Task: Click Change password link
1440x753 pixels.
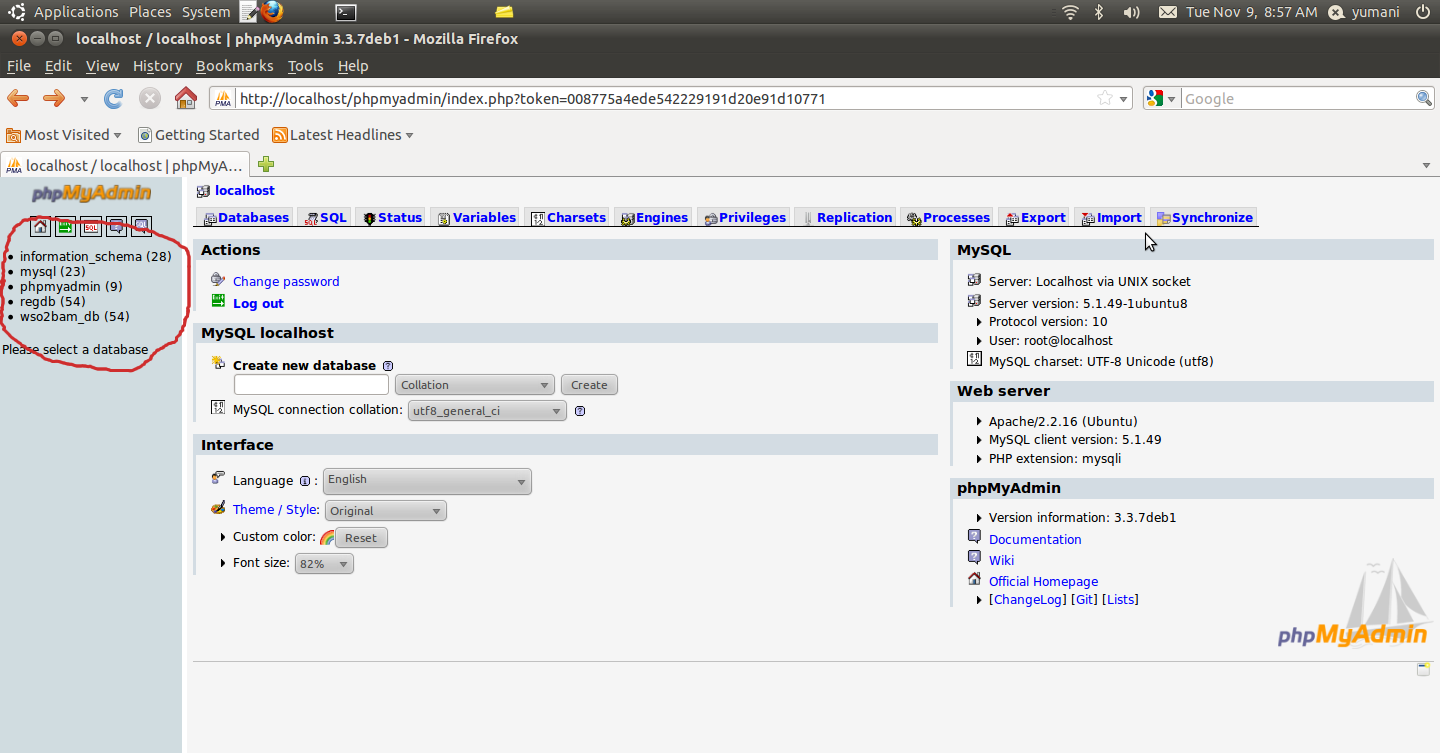Action: [286, 282]
